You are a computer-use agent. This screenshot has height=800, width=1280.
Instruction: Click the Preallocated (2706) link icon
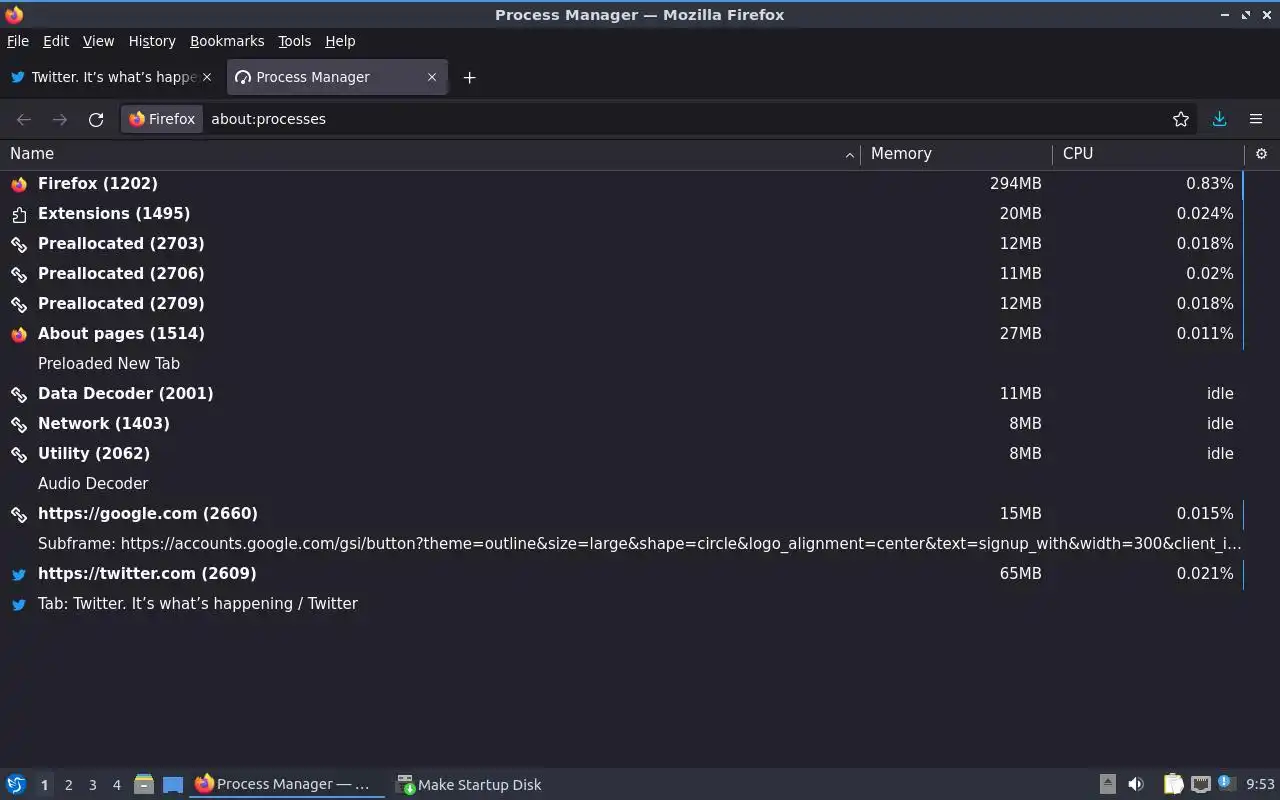19,274
